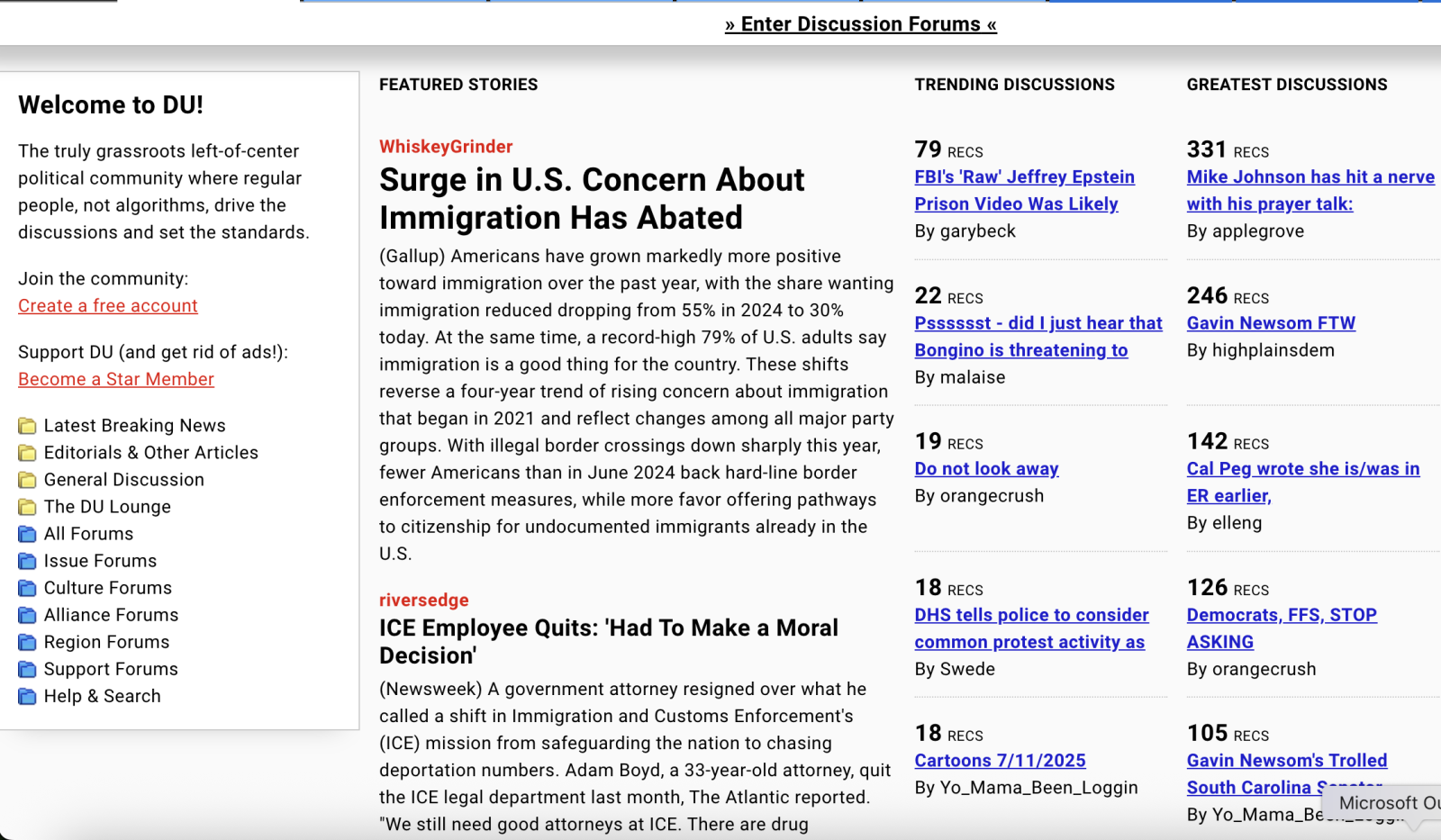This screenshot has width=1441, height=840.
Task: Open Mike Johnson has hit a nerve discussion
Action: click(1310, 191)
